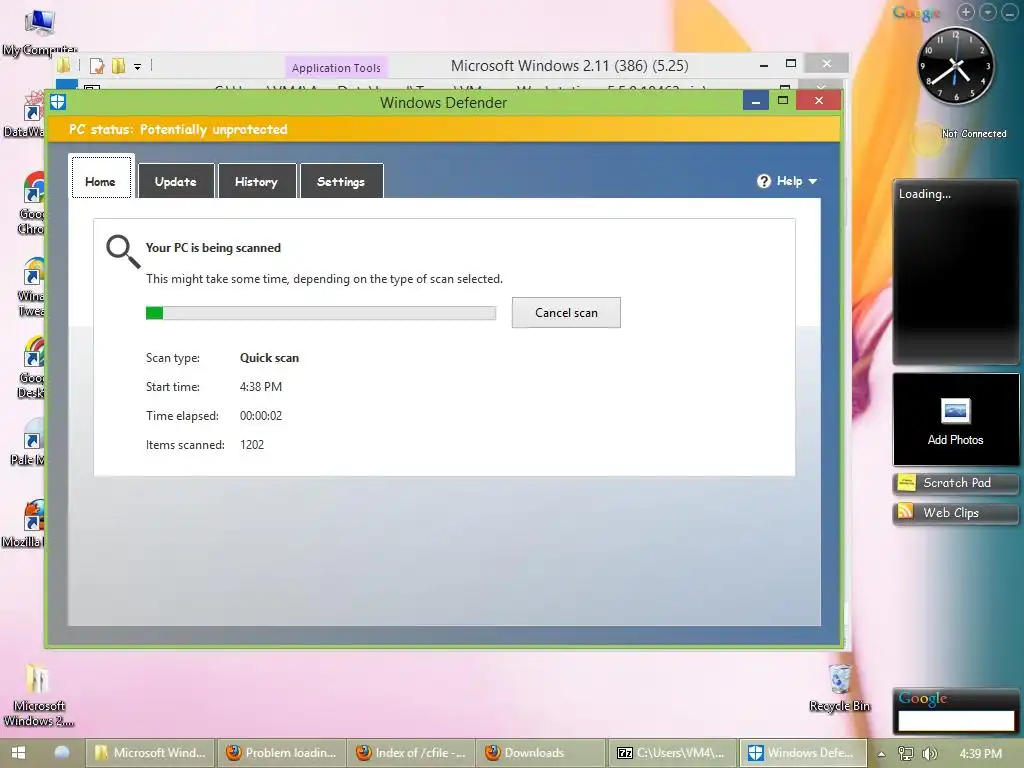Open the Settings tab
This screenshot has width=1024, height=768.
point(341,181)
